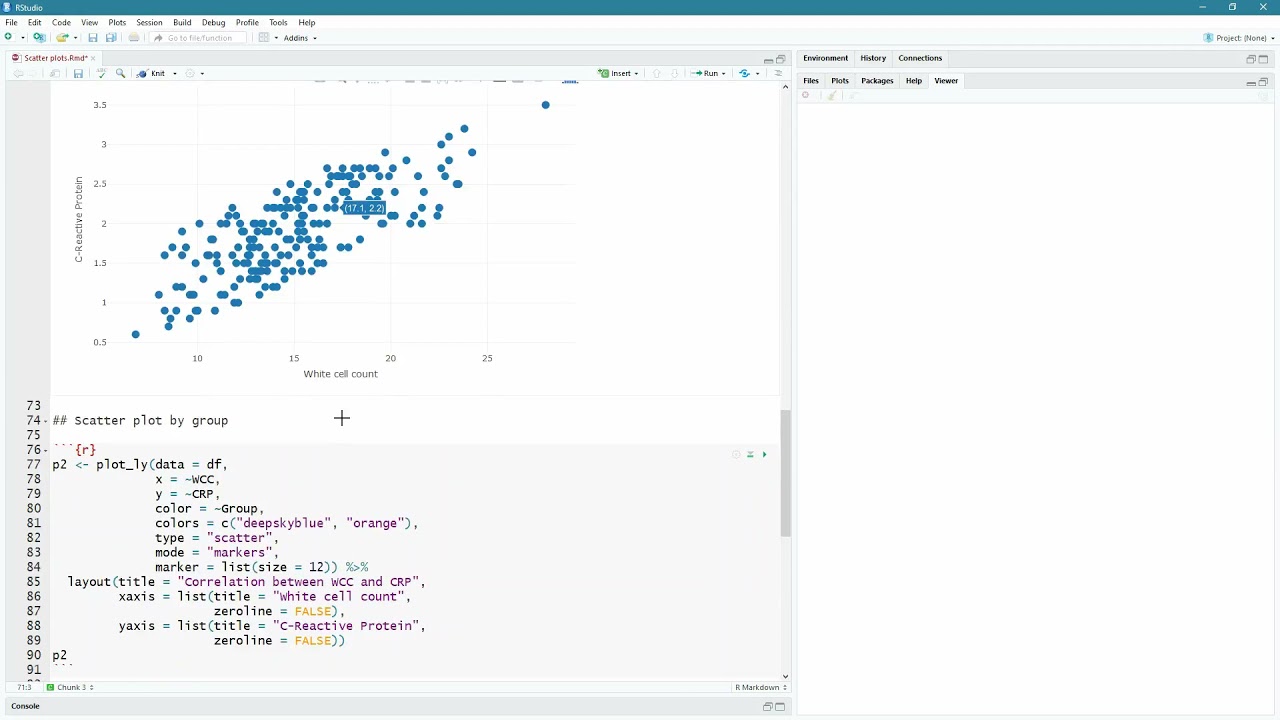Go to next chunk with the down arrow
1280x720 pixels.
[x=675, y=73]
